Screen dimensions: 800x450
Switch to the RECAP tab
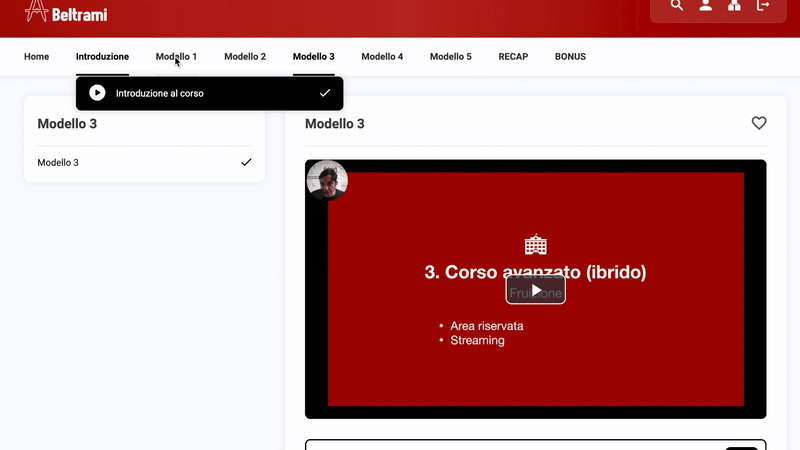coord(513,57)
